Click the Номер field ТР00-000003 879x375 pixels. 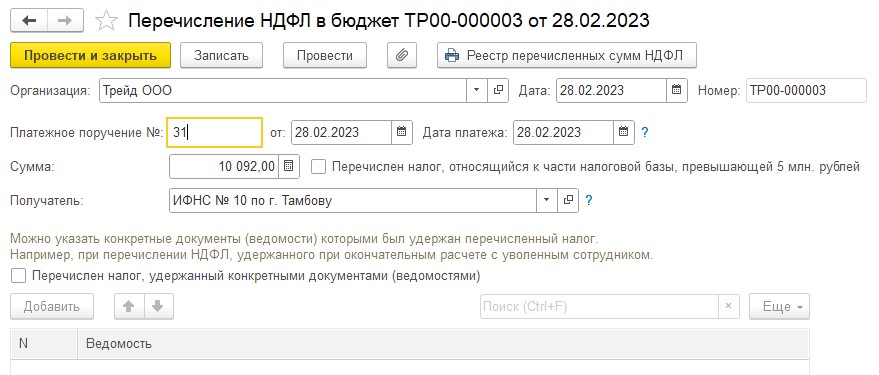pos(806,90)
